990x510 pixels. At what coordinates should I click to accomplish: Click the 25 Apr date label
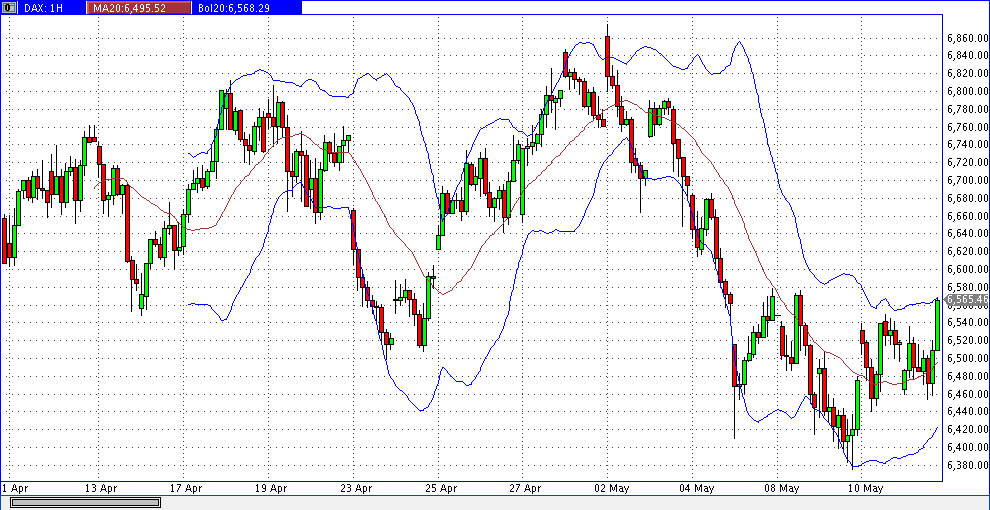tap(441, 488)
